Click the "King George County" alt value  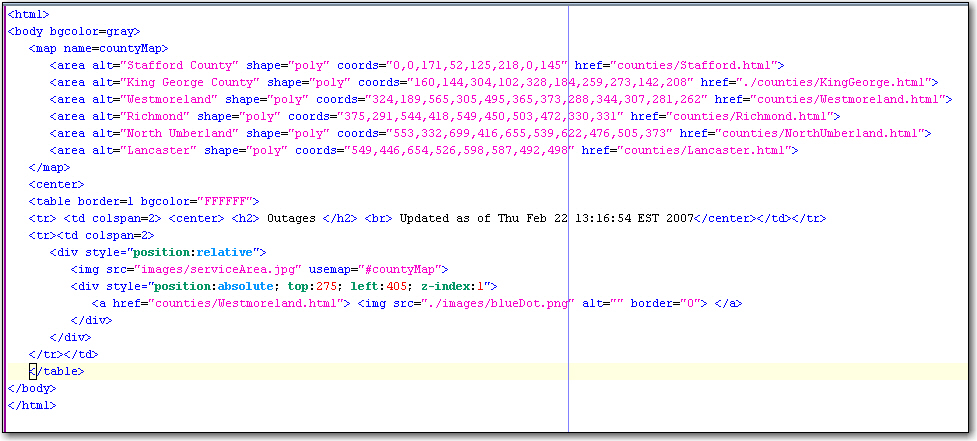point(191,82)
